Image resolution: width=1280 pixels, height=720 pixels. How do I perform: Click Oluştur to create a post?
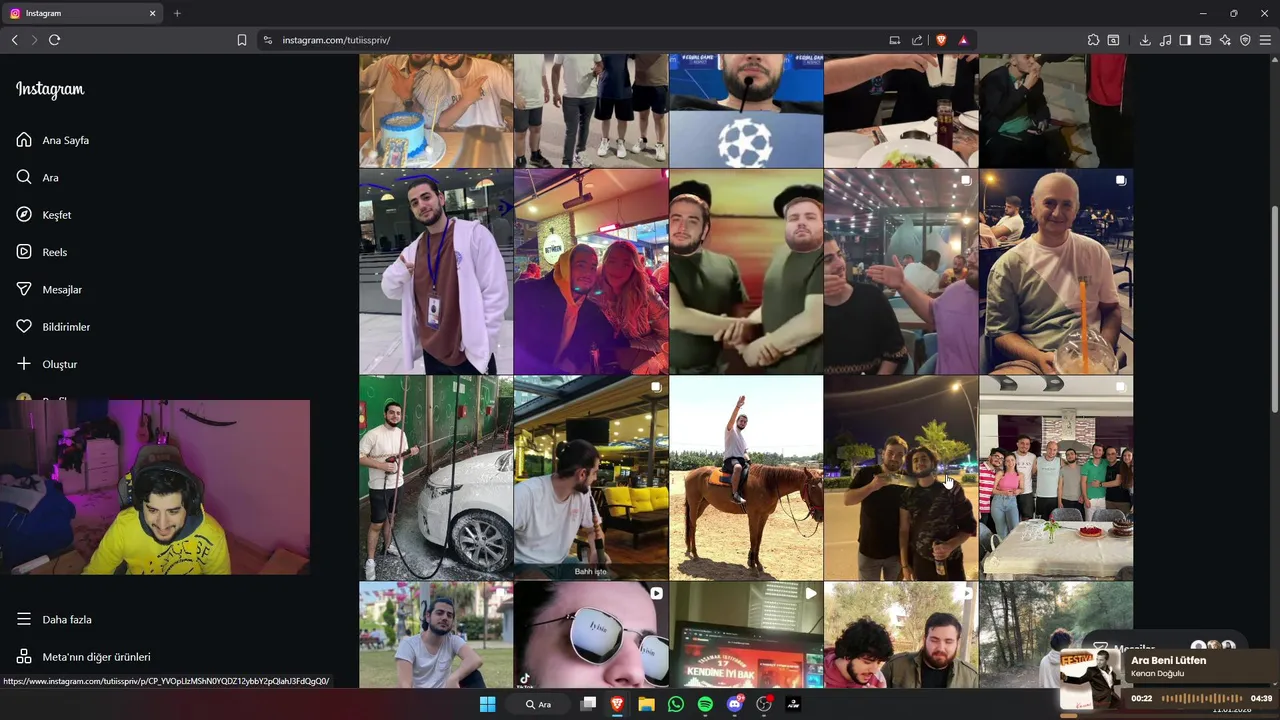(47, 364)
